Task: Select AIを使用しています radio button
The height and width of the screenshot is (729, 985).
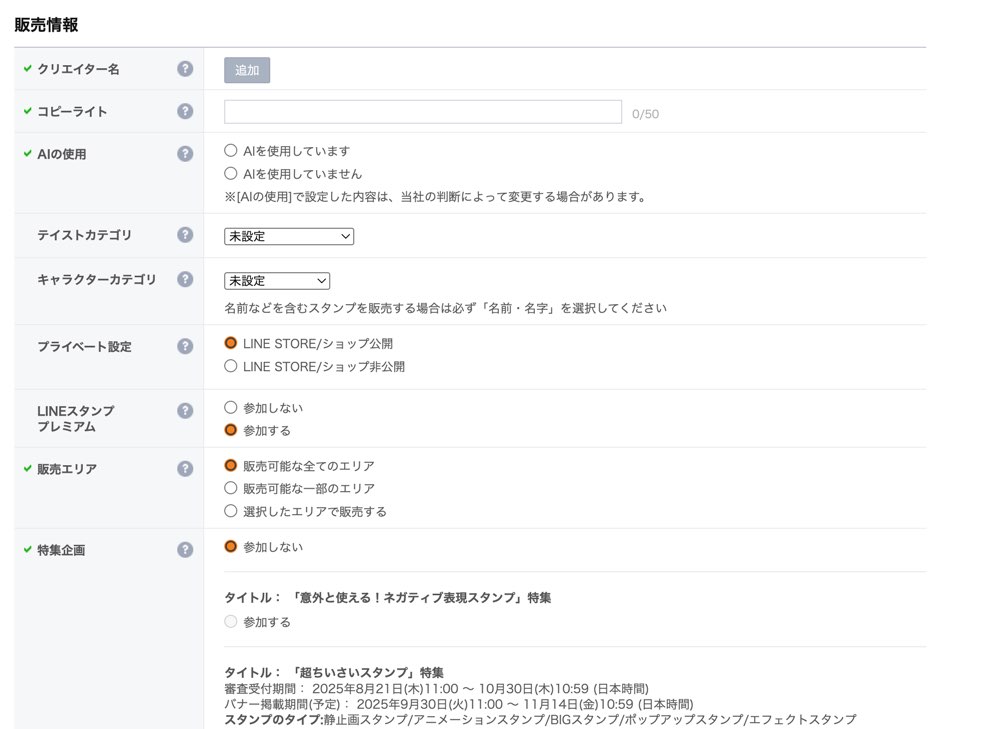Action: 231,151
